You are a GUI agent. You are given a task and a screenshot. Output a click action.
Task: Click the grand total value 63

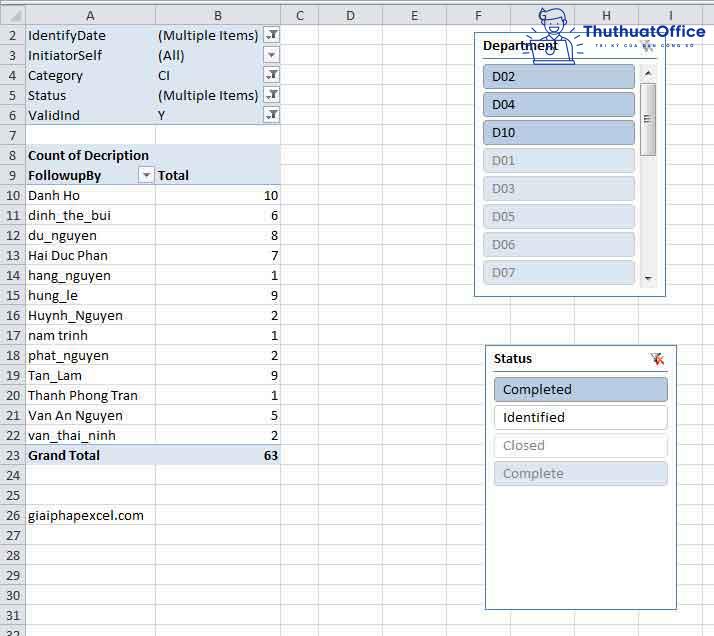218,455
